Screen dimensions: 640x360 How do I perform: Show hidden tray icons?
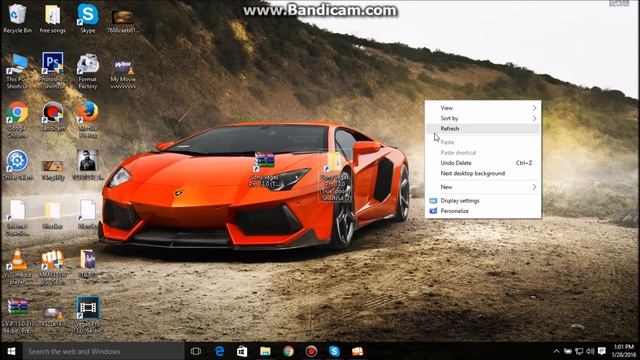tap(556, 351)
